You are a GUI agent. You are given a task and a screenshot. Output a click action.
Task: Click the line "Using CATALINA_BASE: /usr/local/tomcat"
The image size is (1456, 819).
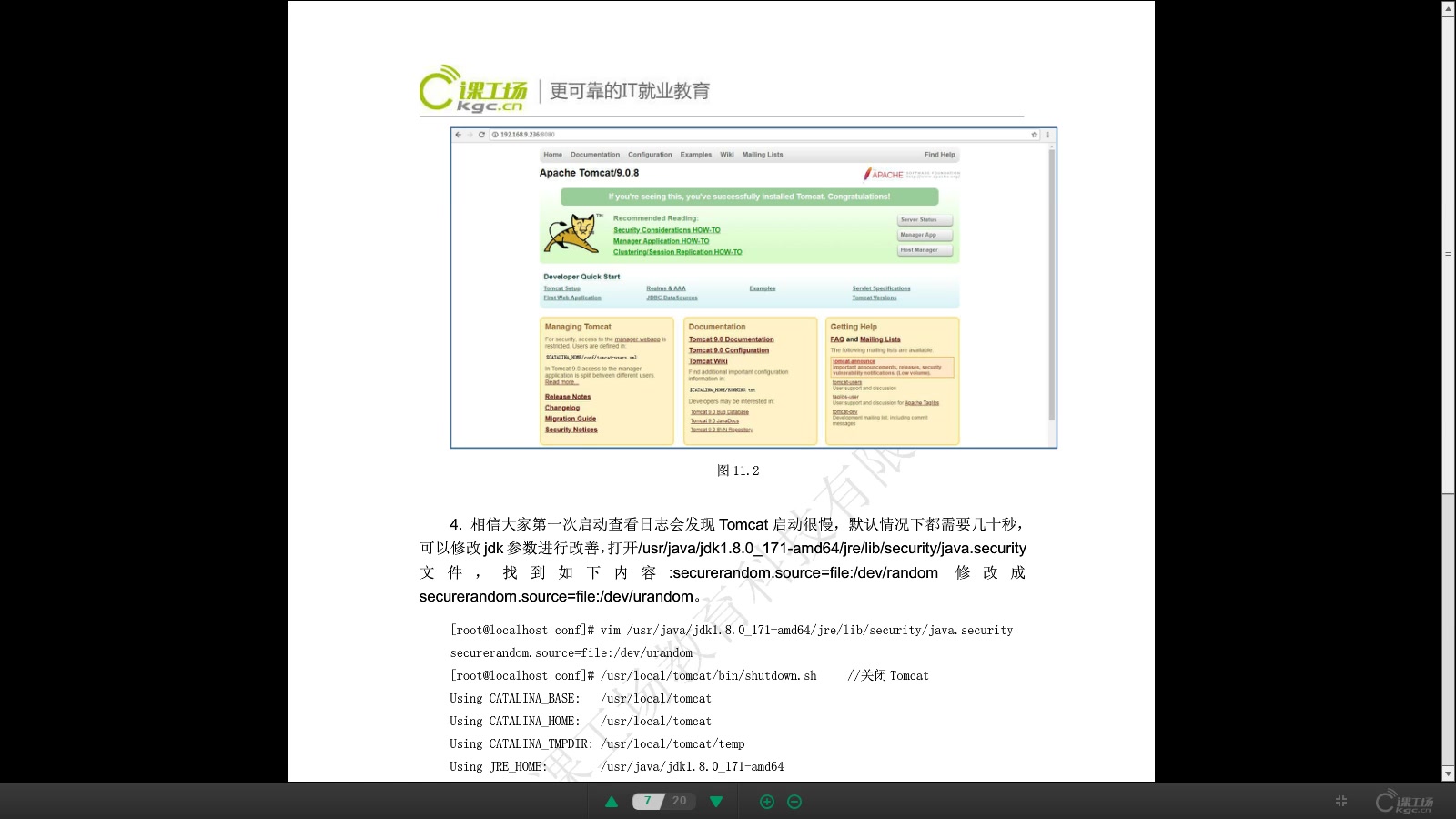click(x=581, y=699)
